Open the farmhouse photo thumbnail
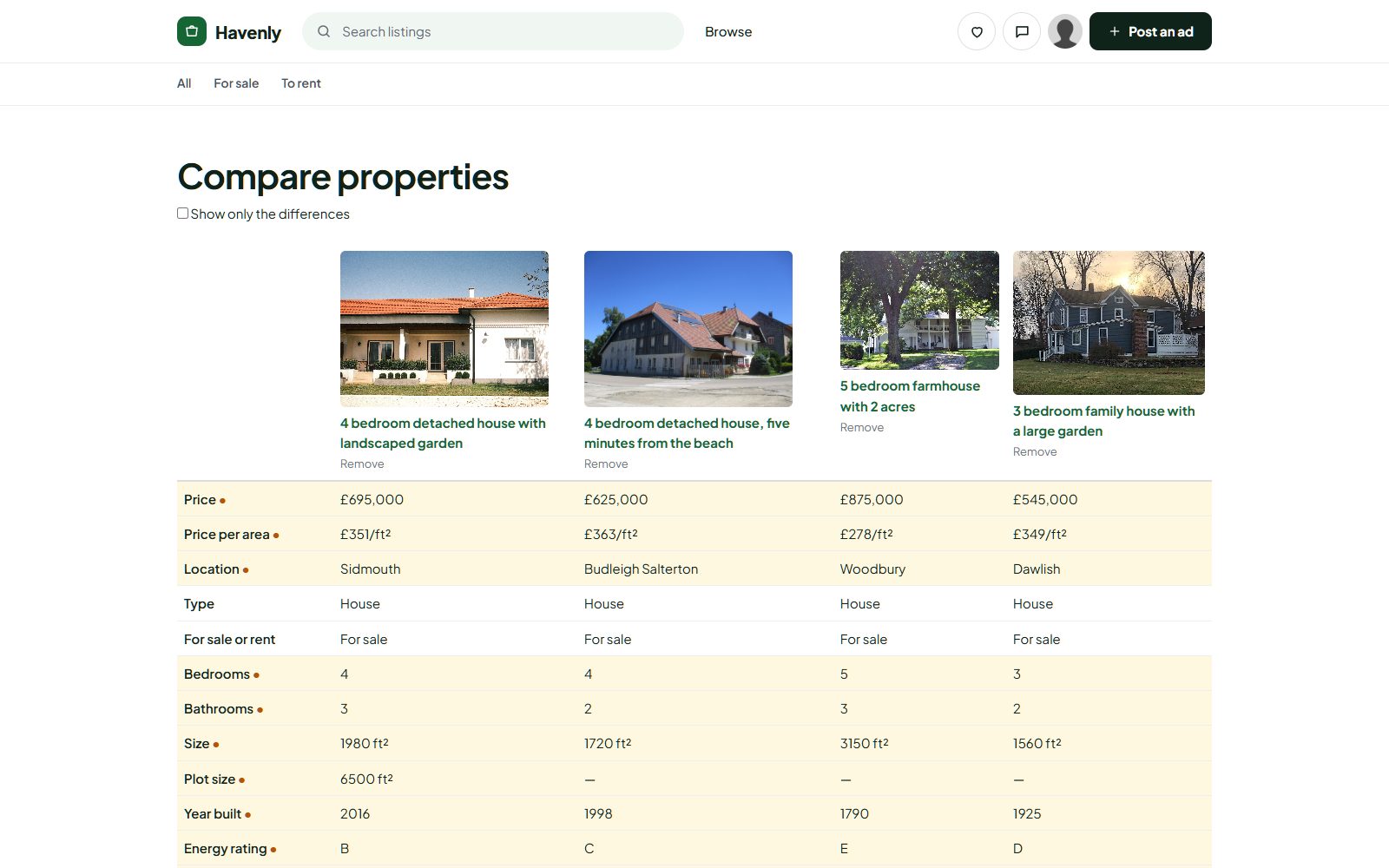This screenshot has height=868, width=1389. click(x=919, y=310)
